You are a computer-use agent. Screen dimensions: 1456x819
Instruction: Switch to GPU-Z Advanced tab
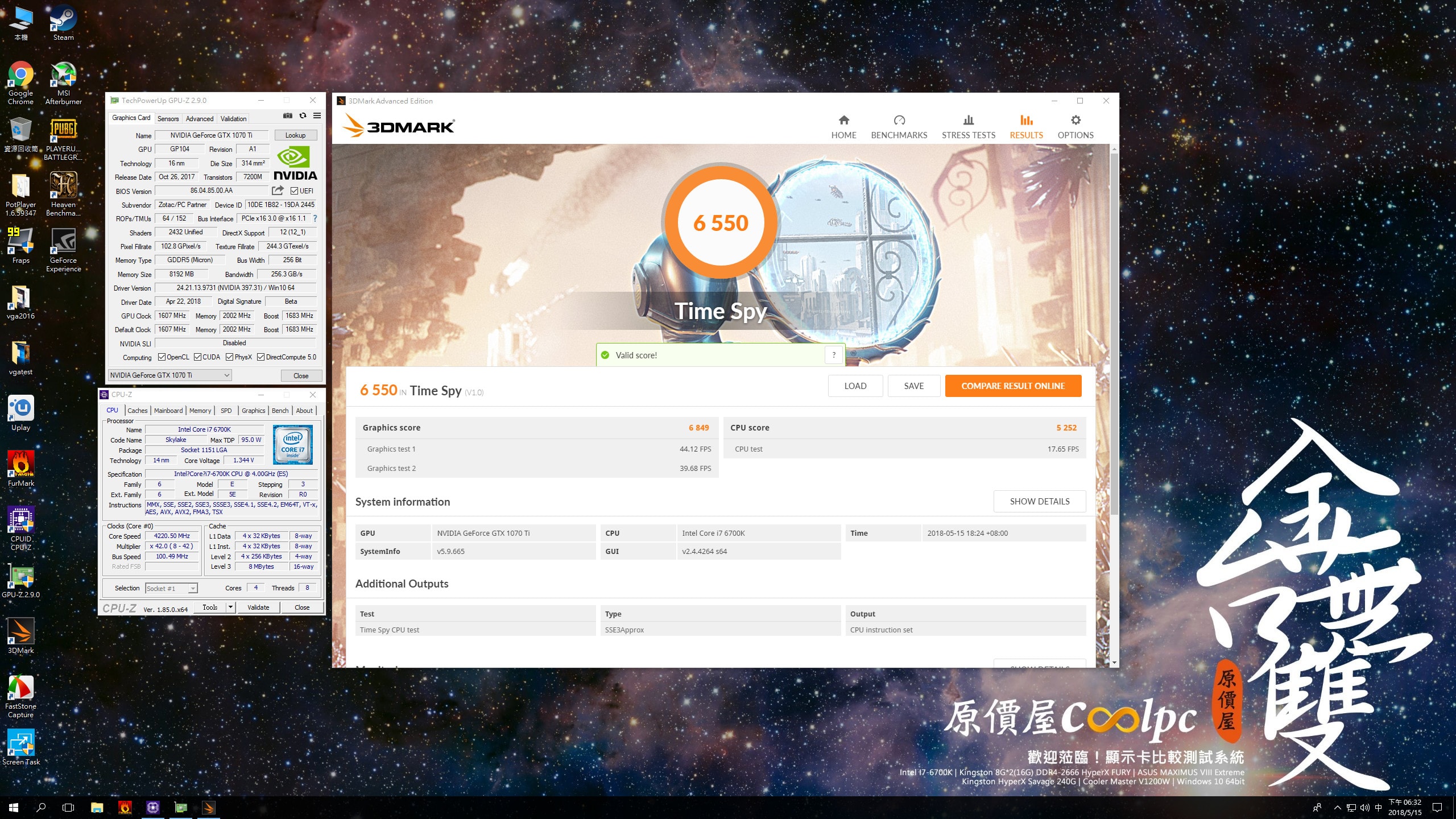click(200, 118)
